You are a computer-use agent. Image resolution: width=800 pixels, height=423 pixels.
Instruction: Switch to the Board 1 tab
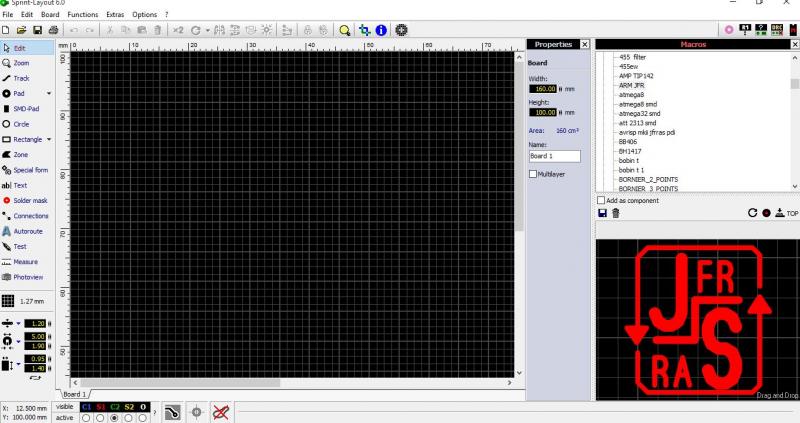(74, 394)
